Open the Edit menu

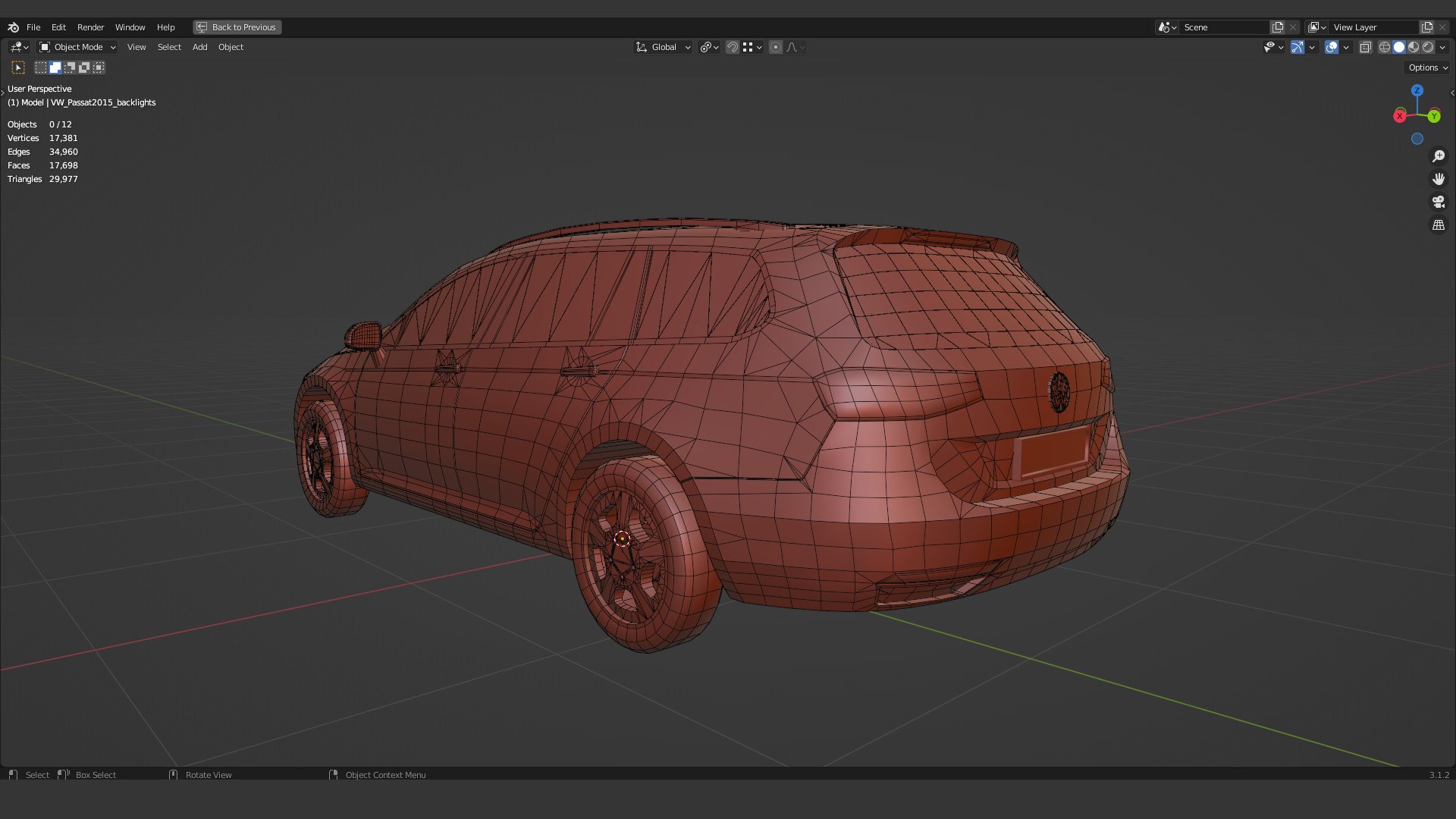point(58,27)
